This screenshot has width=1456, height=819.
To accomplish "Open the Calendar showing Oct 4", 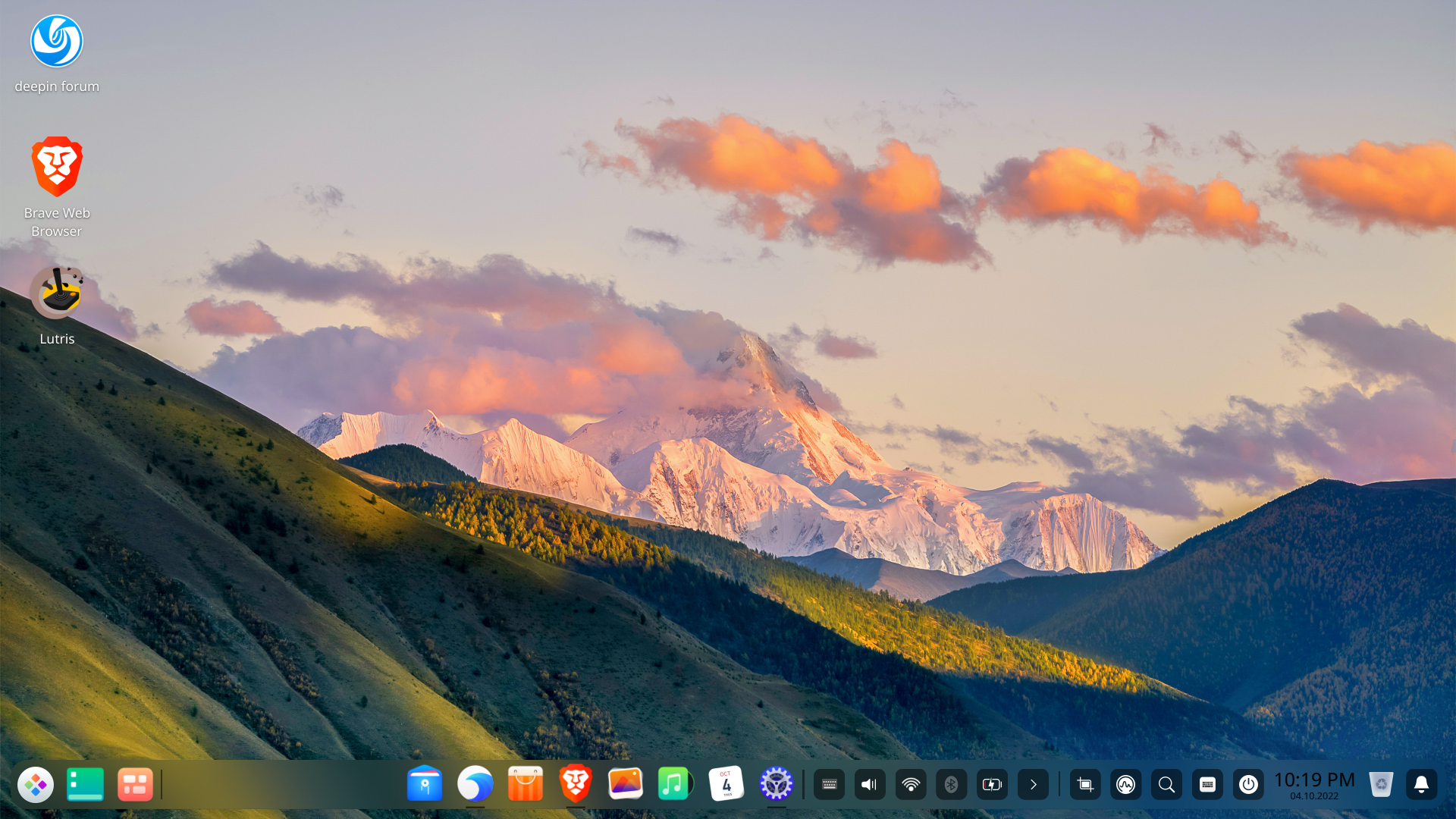I will click(726, 783).
